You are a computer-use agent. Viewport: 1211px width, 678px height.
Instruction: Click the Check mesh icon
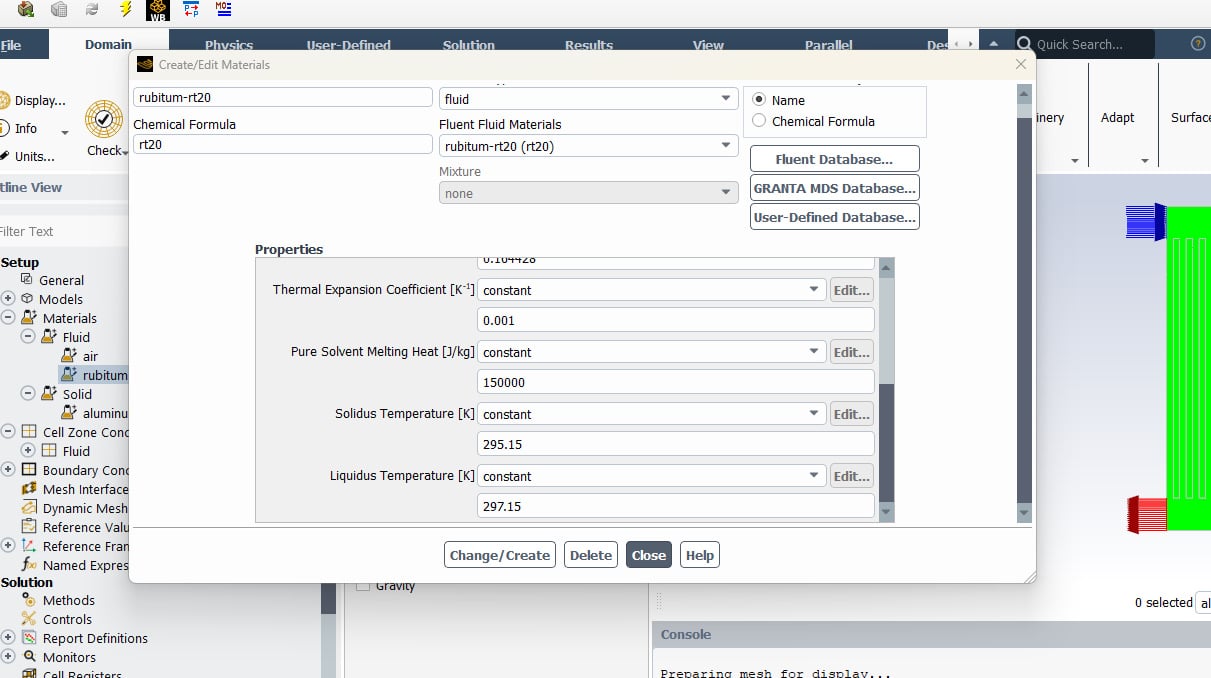tap(104, 120)
